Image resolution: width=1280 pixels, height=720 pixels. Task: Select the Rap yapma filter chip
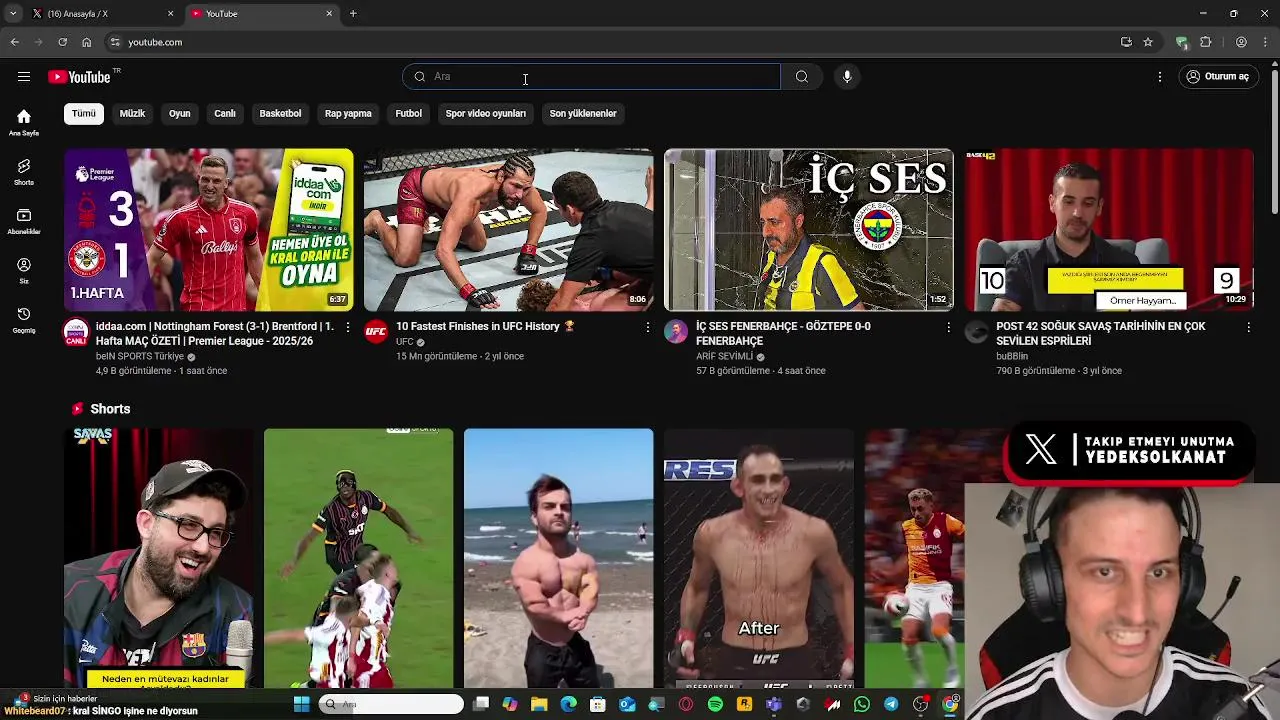pos(348,114)
